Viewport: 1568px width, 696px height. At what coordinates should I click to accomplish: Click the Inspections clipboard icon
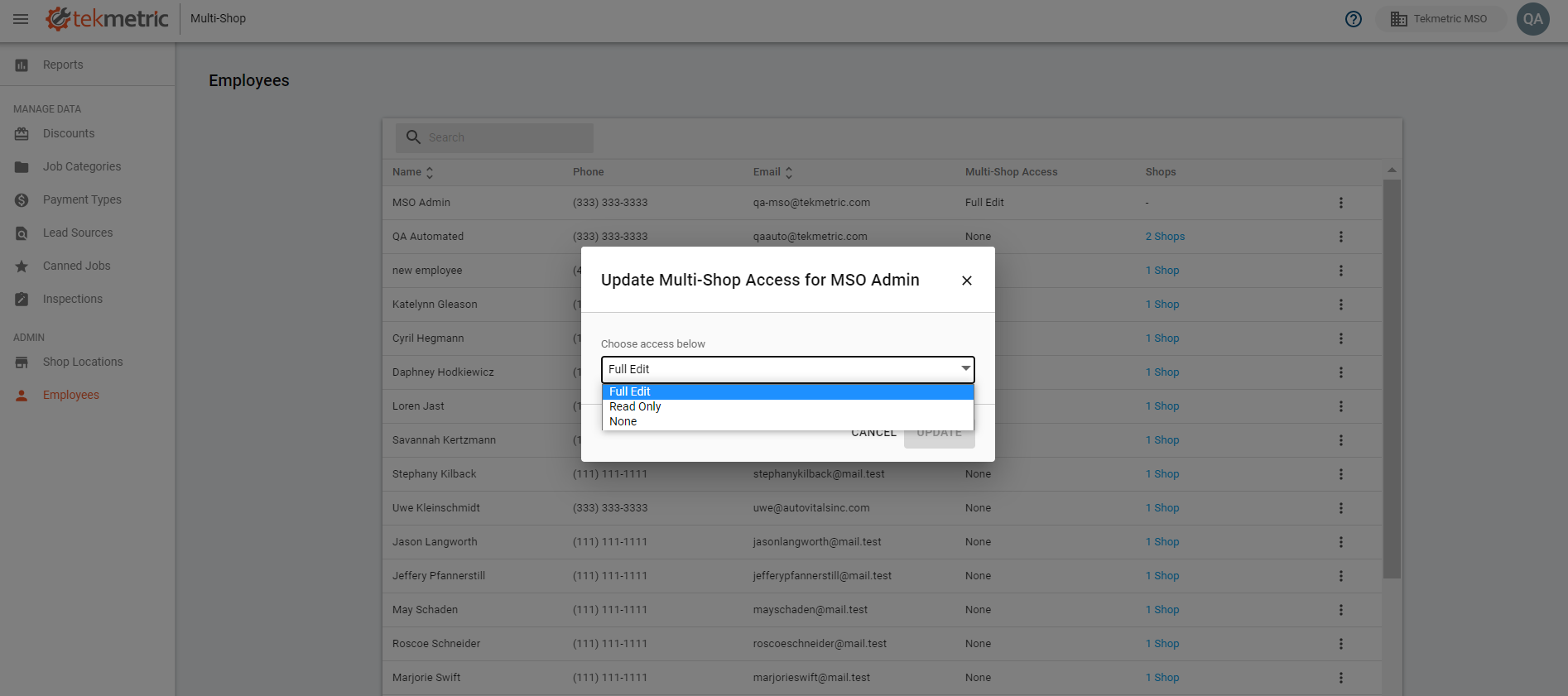coord(22,299)
